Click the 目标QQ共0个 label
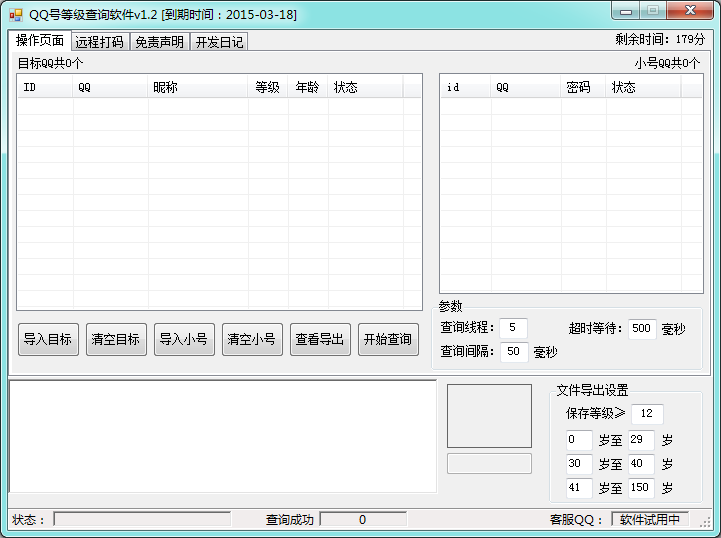 point(50,63)
